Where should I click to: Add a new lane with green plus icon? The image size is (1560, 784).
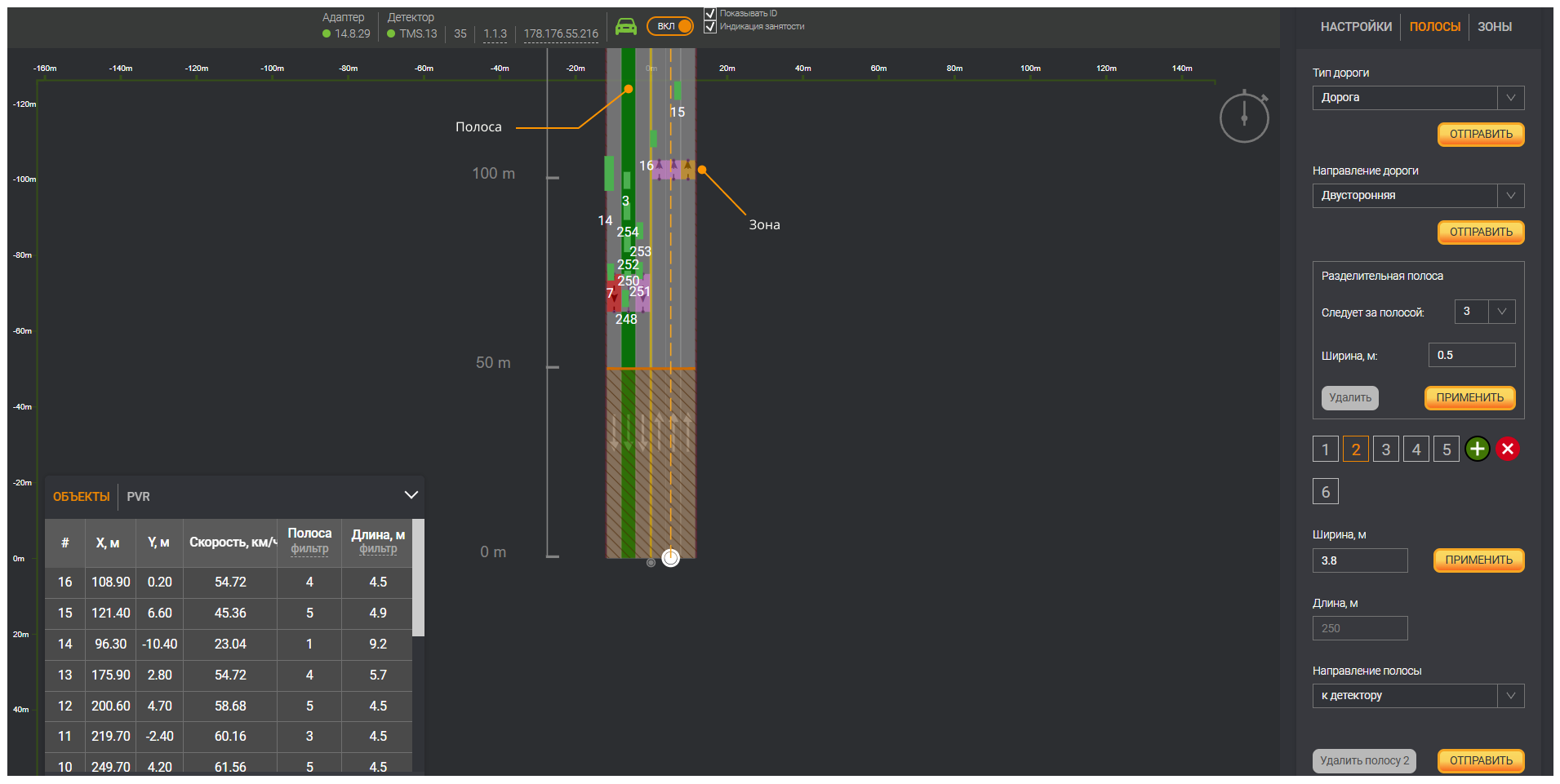1477,449
